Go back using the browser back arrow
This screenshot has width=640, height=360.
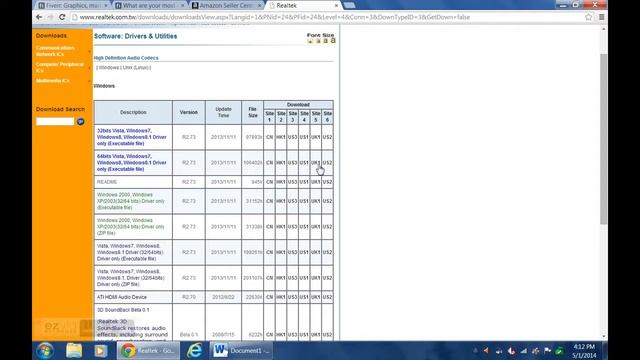tap(39, 17)
